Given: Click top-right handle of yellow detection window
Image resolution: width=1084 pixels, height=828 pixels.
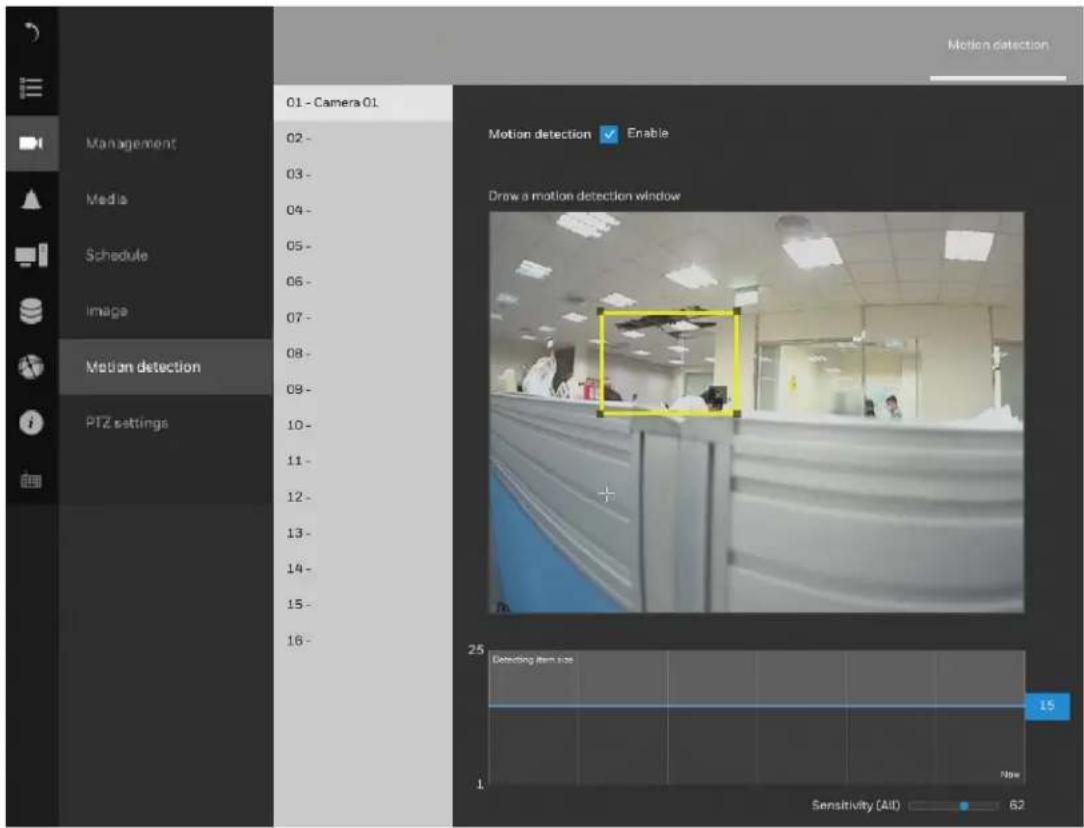Looking at the screenshot, I should (x=738, y=312).
